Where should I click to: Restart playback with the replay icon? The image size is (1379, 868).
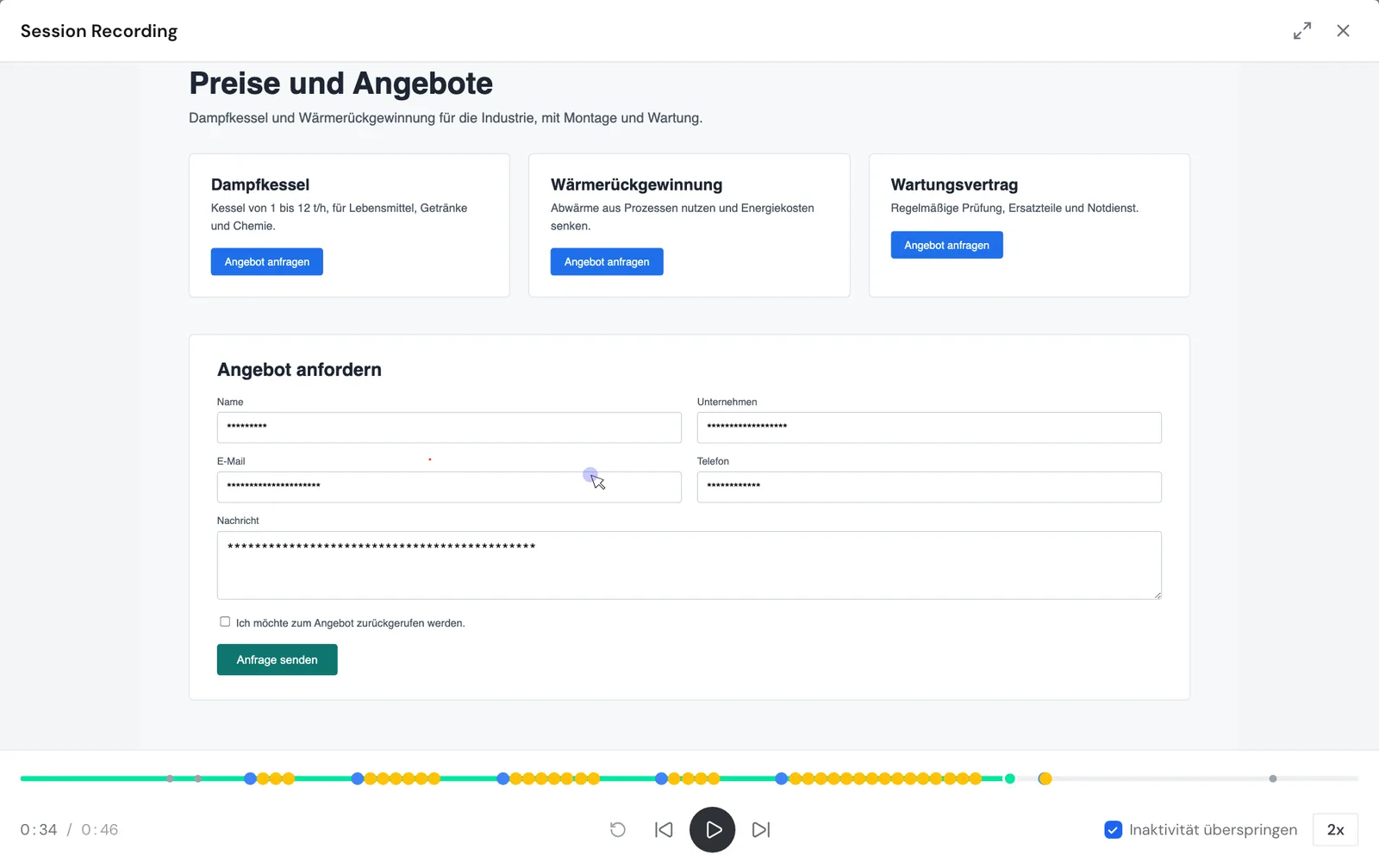(618, 830)
